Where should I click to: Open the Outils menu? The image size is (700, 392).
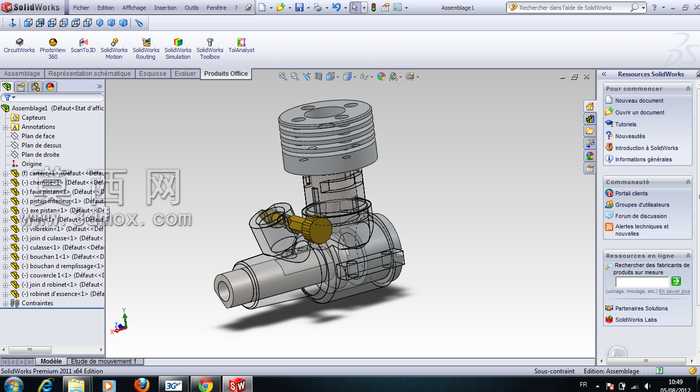click(191, 8)
